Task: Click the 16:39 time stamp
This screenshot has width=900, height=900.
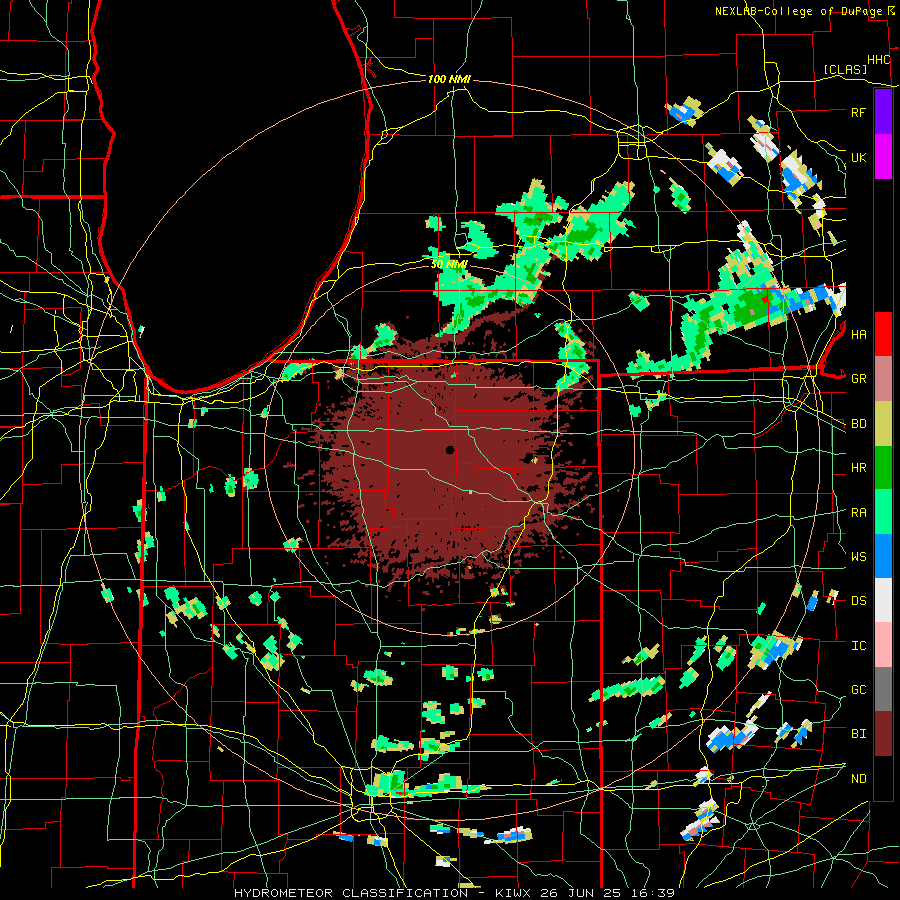Action: click(654, 893)
